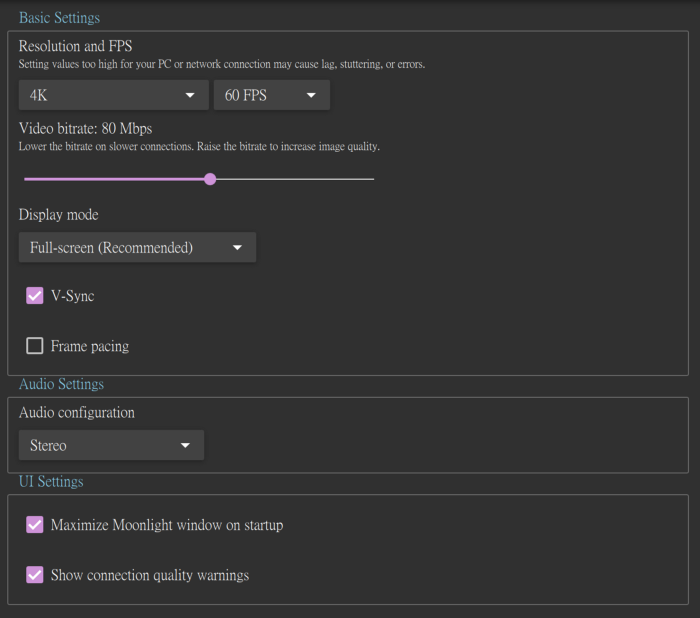Click the Audio configuration label

(77, 412)
